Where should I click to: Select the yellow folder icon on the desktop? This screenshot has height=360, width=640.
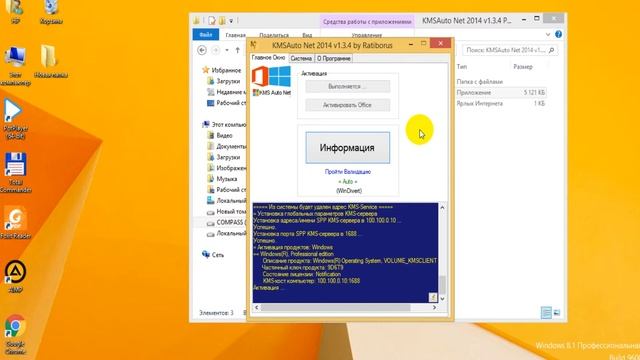pos(51,62)
